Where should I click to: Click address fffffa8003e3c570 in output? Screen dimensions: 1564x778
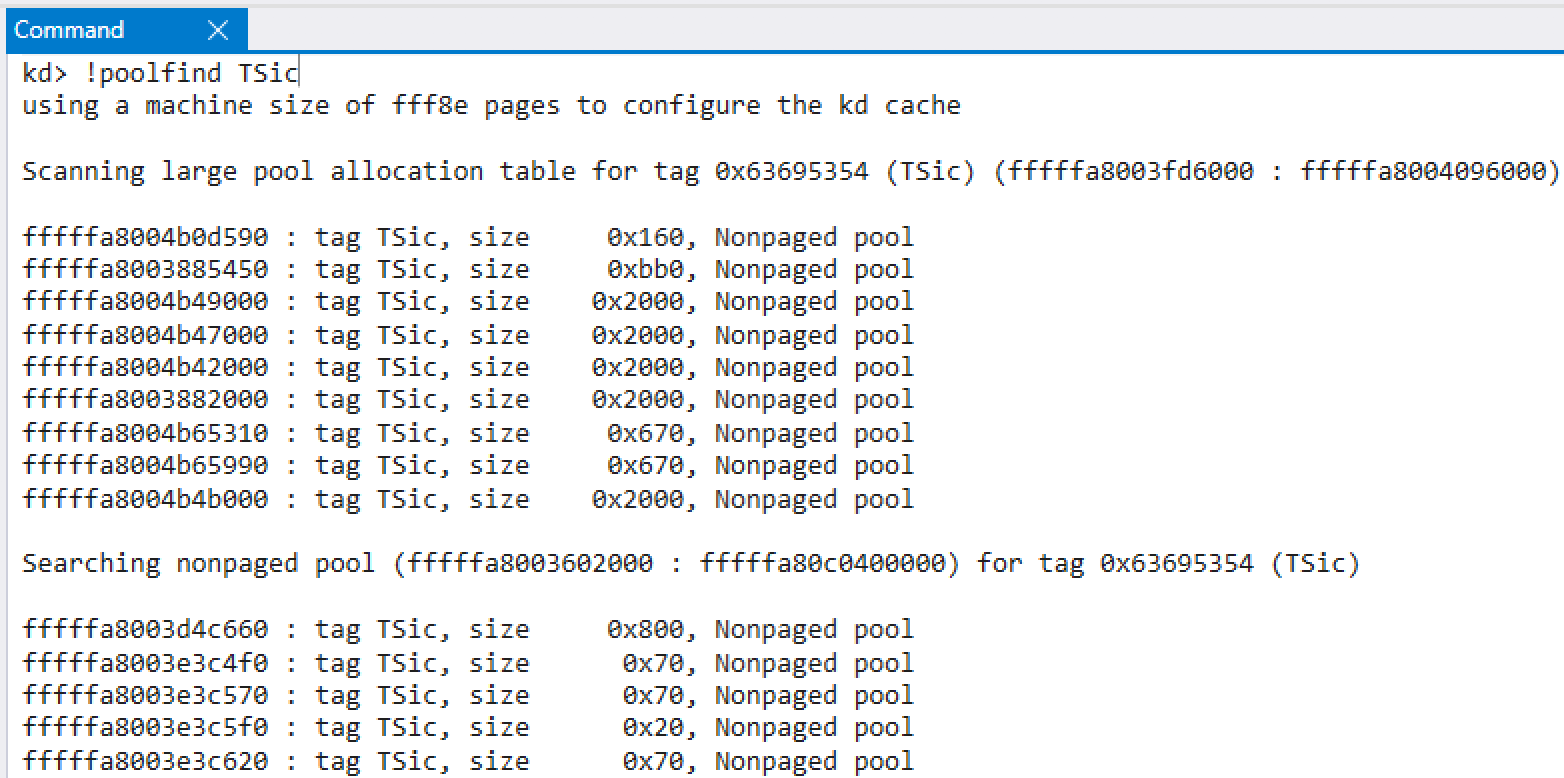point(145,695)
